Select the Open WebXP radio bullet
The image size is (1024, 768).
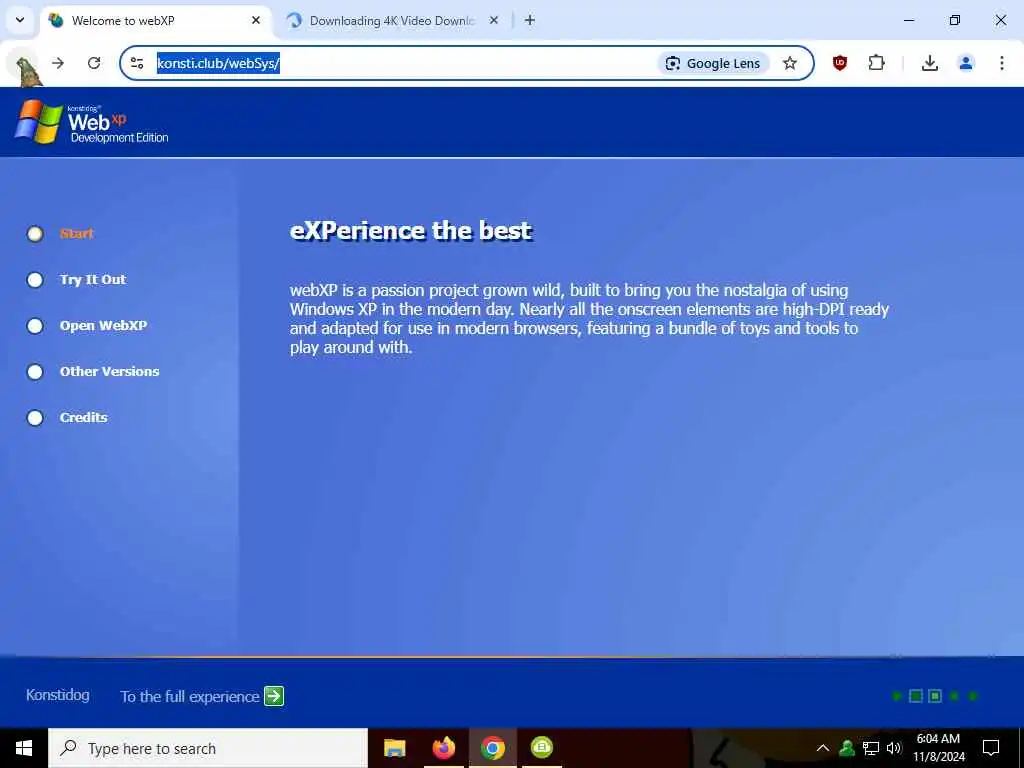[x=35, y=326]
